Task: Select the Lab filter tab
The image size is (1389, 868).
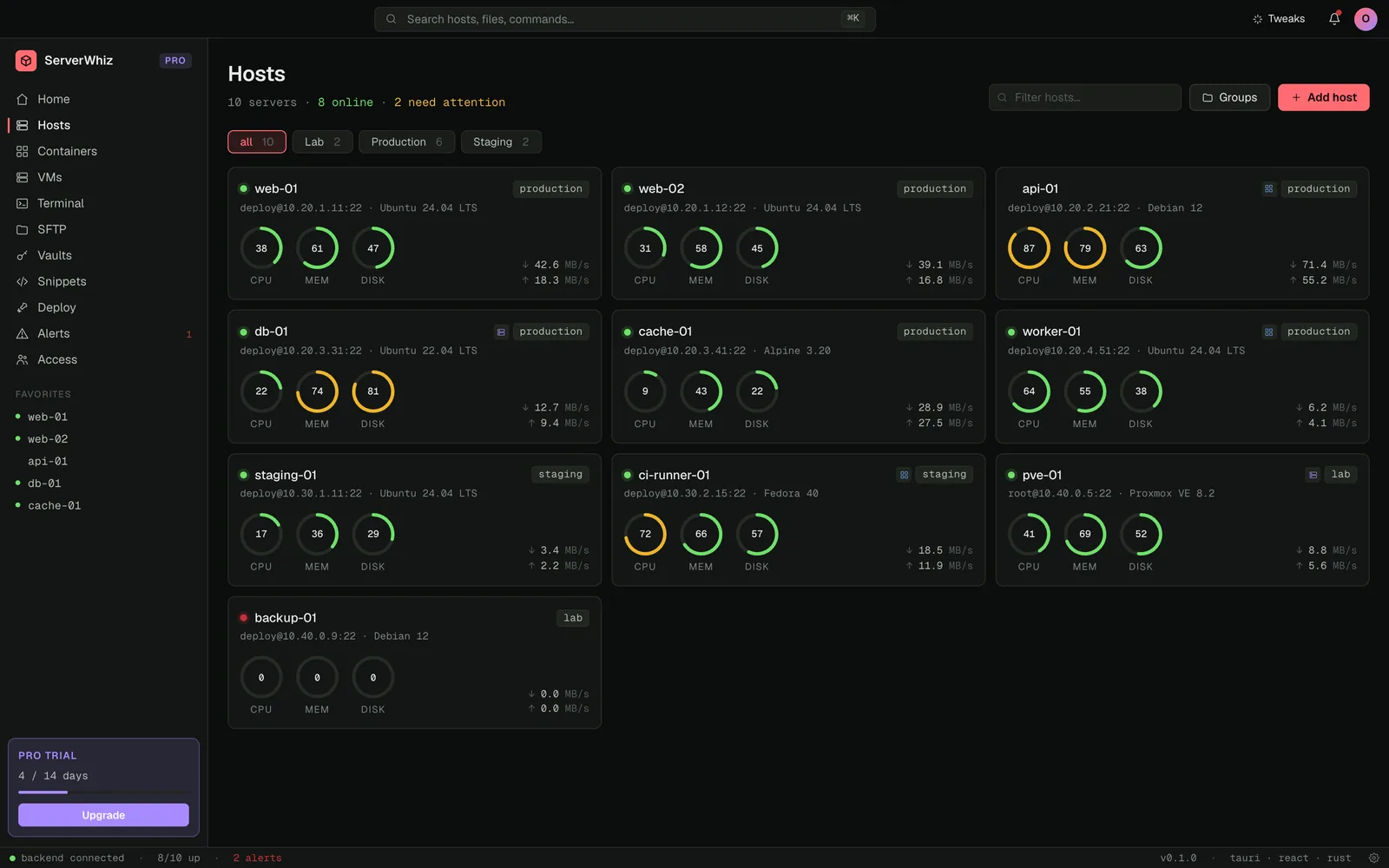Action: pos(322,141)
